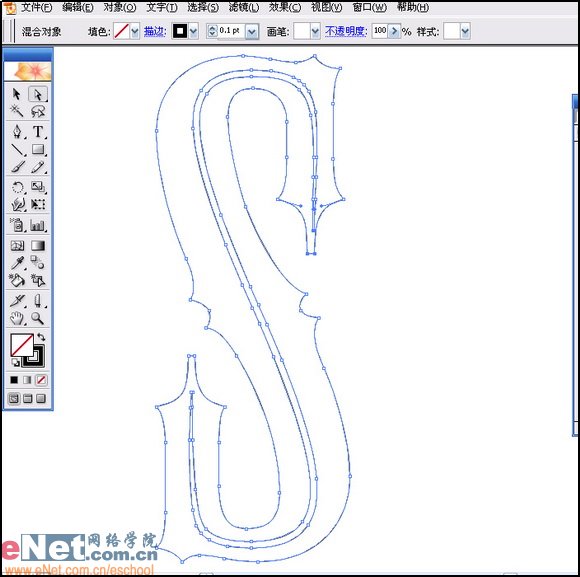580x577 pixels.
Task: Select the Scale tool
Action: coord(38,187)
